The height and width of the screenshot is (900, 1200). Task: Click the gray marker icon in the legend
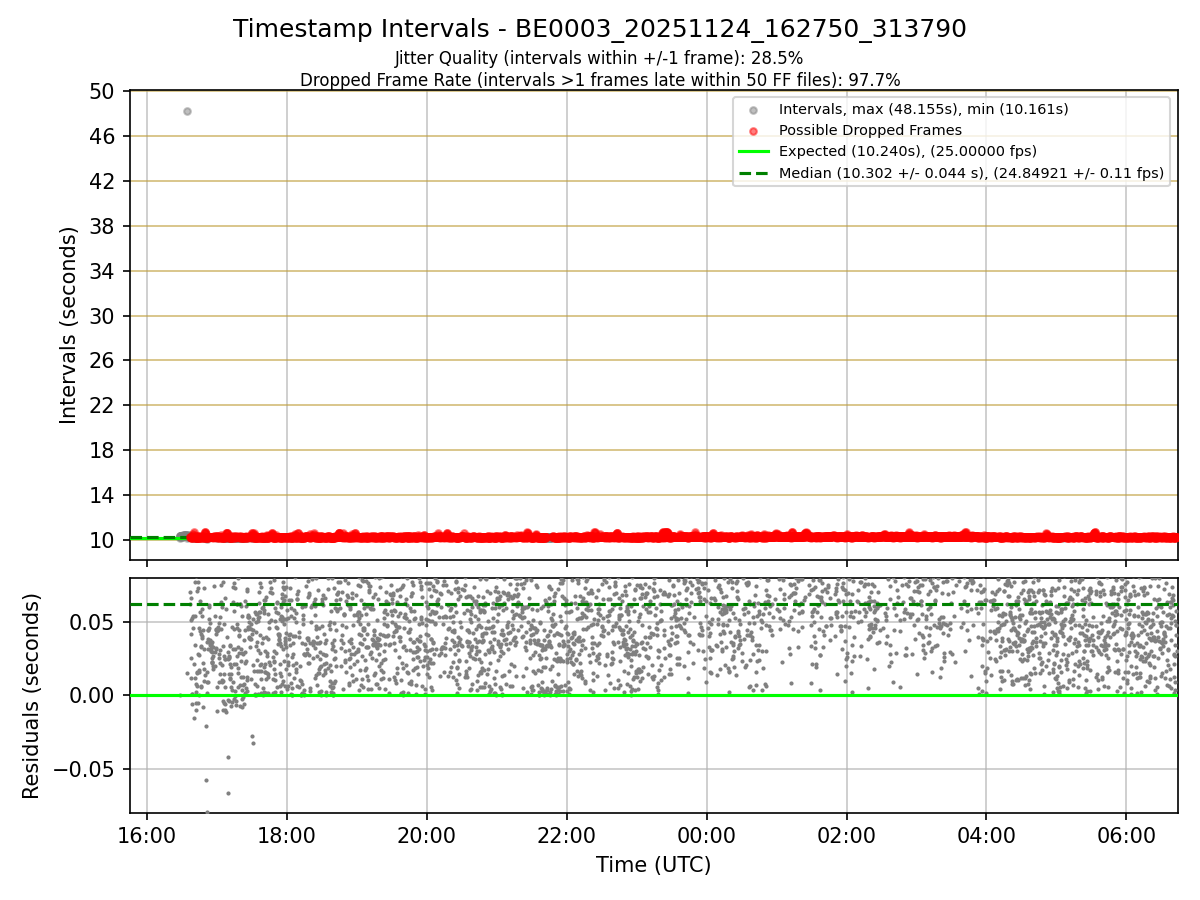click(x=754, y=110)
